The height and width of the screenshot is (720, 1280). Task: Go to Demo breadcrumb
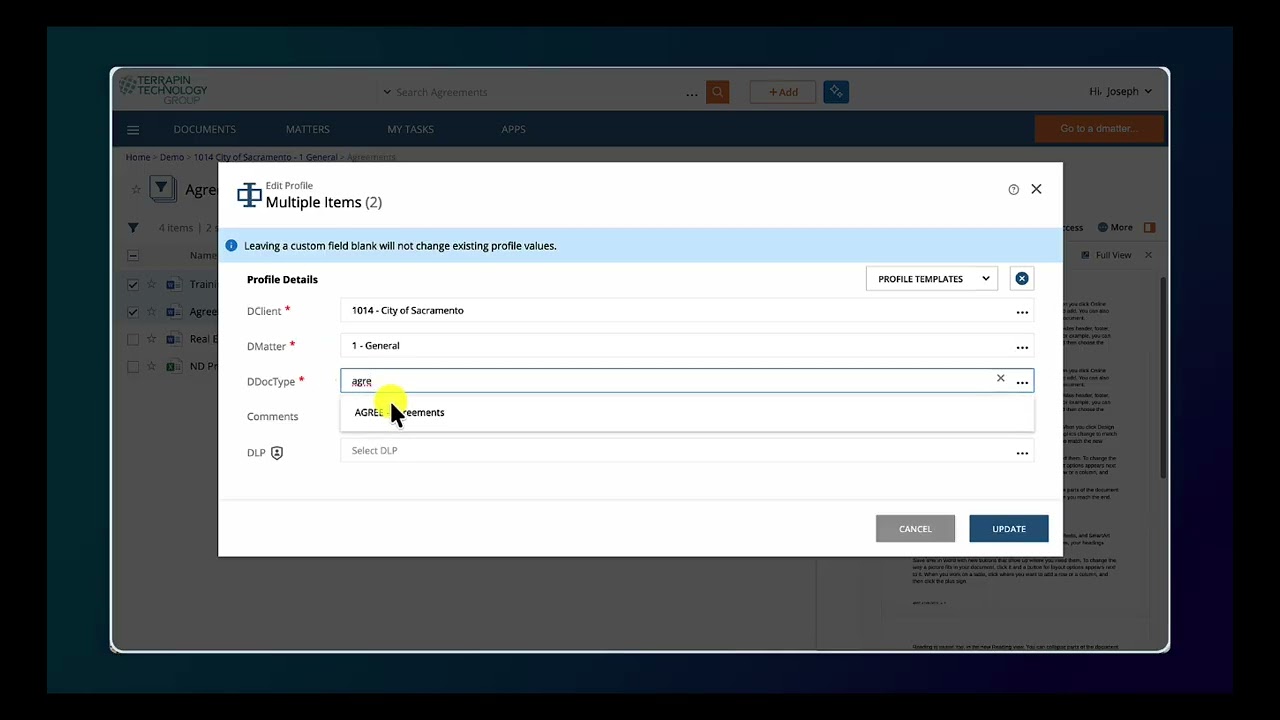pyautogui.click(x=172, y=157)
